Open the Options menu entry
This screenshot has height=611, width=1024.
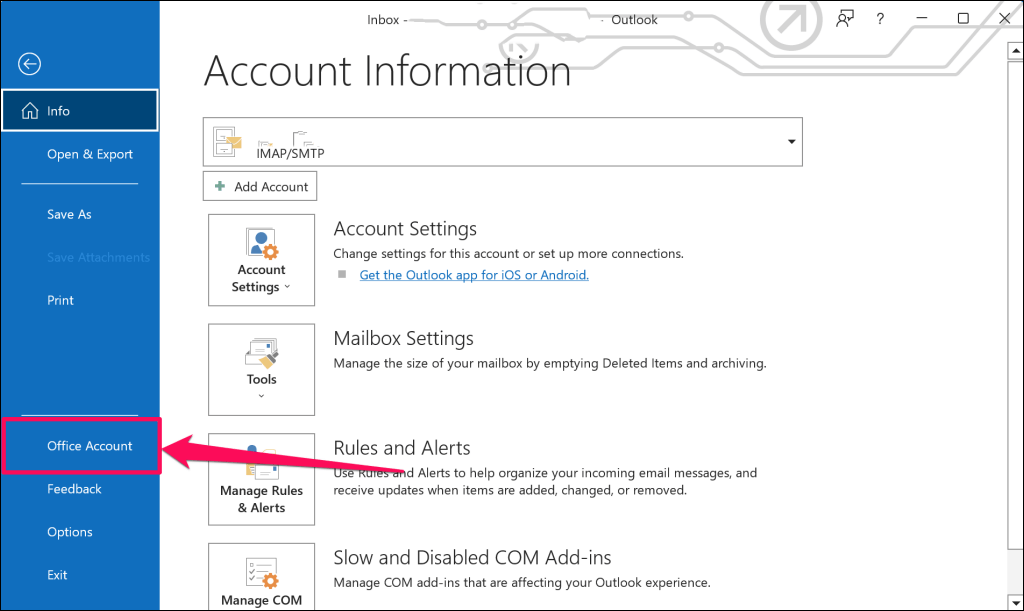point(70,532)
